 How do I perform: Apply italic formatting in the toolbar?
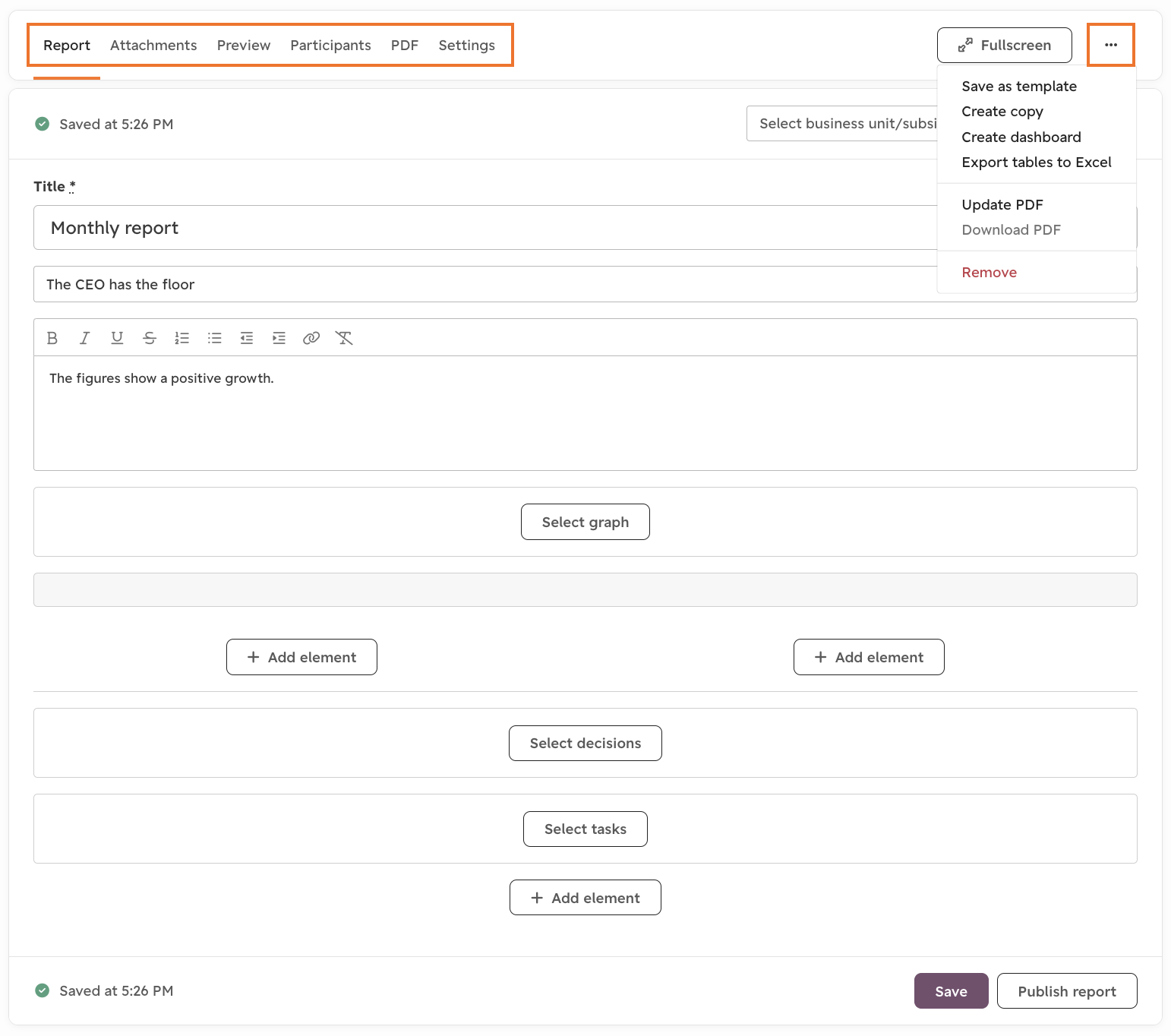coord(84,338)
